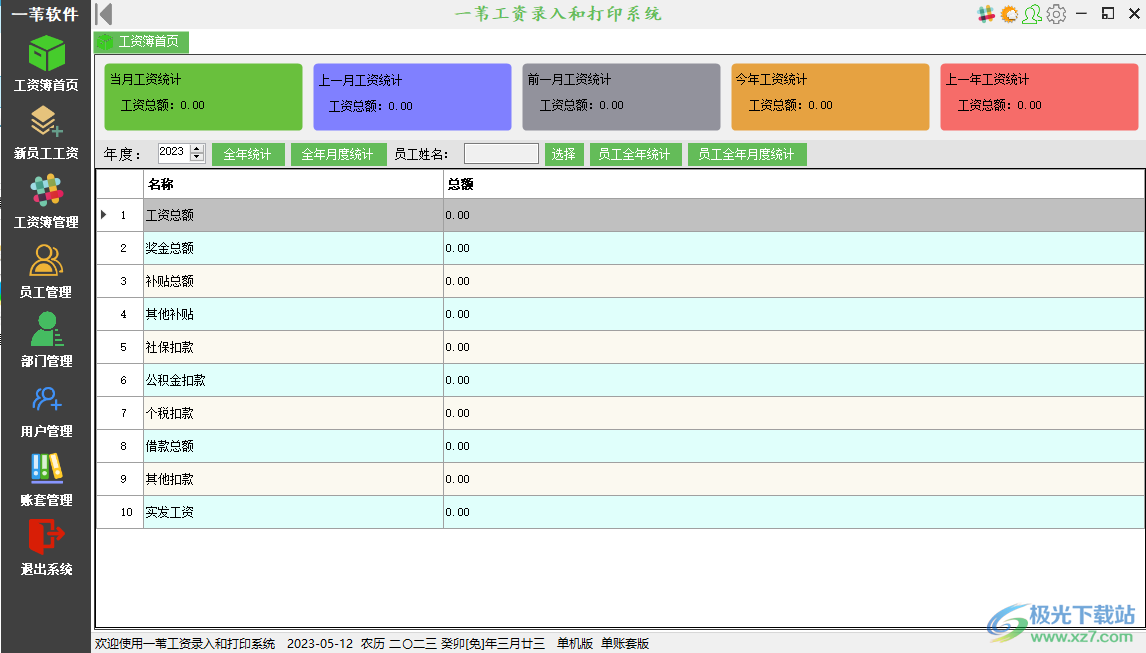1146x653 pixels.
Task: Select 工资簿管理 in the left sidebar
Action: [x=45, y=199]
